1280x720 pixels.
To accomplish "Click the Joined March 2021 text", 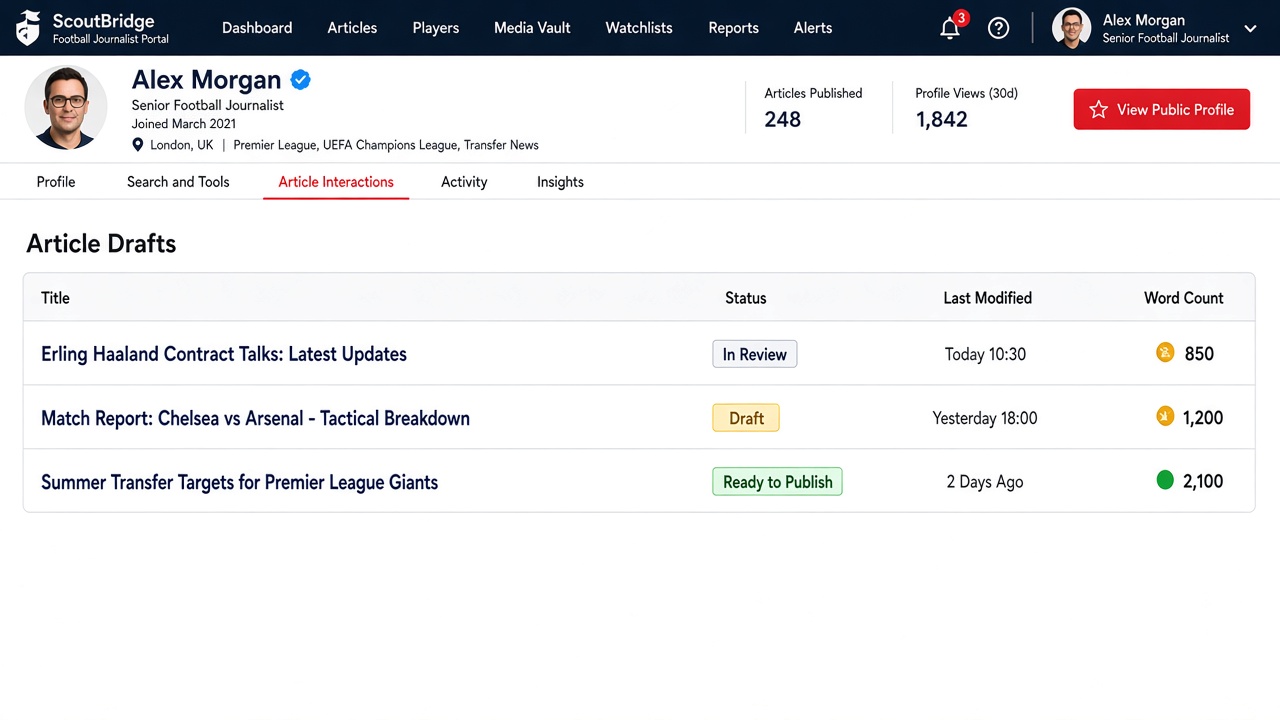I will pyautogui.click(x=184, y=124).
